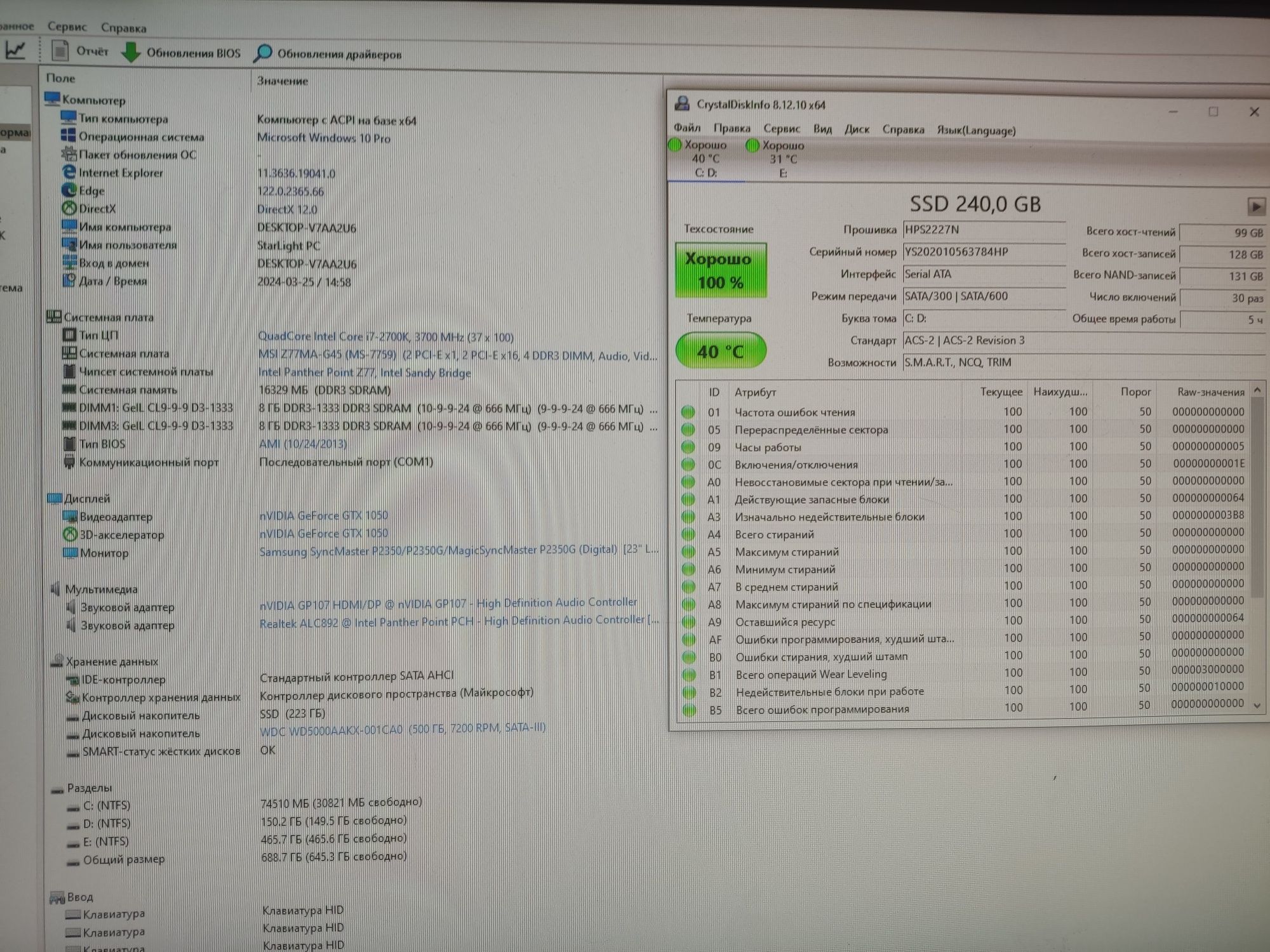Screen dimensions: 1270x952
Task: Click the status dot for attribute 01
Action: [x=688, y=412]
